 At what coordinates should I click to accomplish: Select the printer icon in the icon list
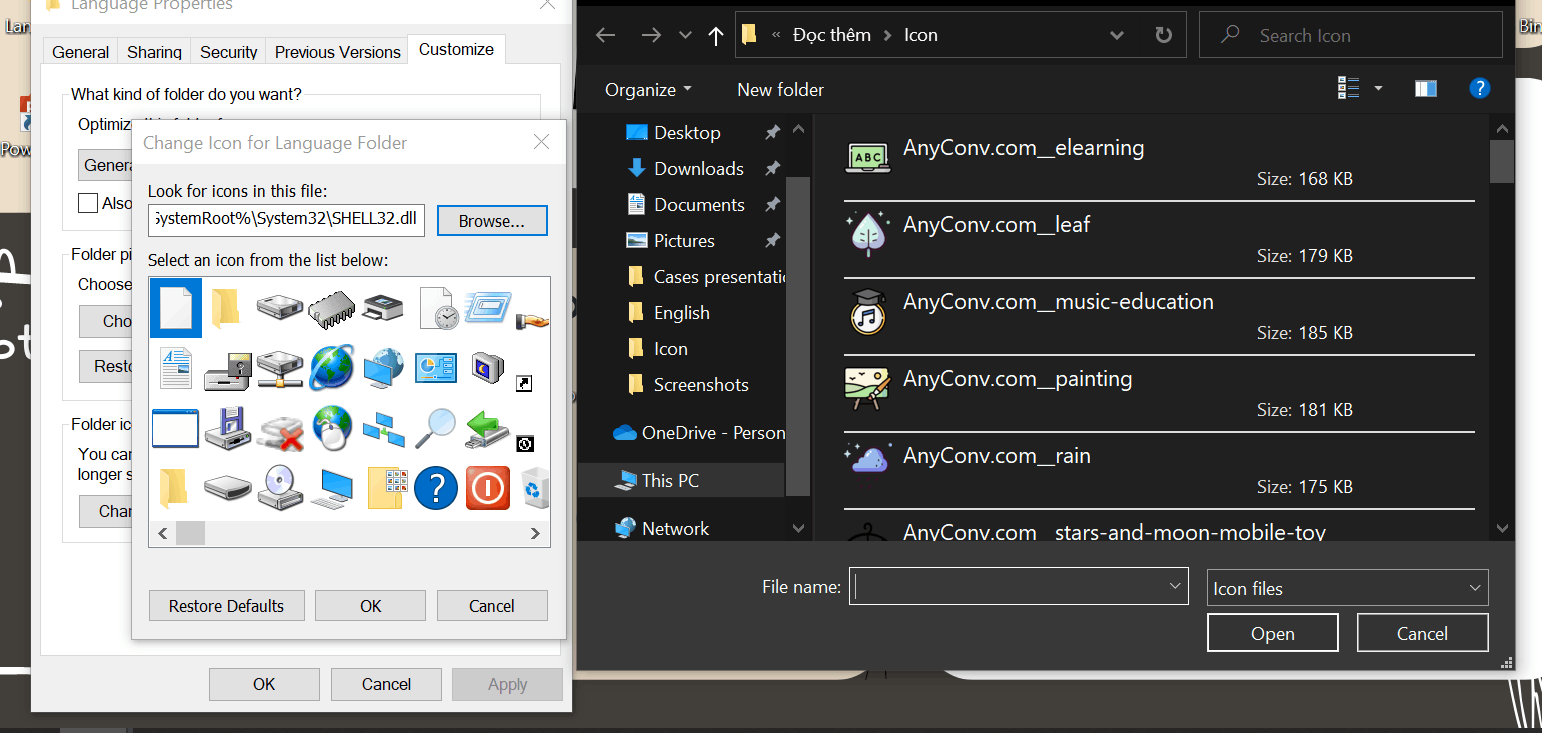coord(383,308)
